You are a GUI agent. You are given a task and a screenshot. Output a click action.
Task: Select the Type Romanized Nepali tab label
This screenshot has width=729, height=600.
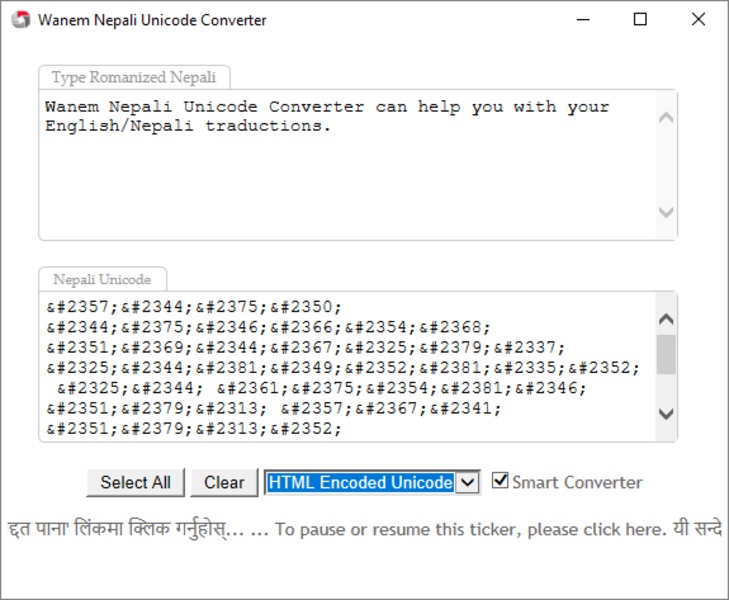(x=134, y=77)
